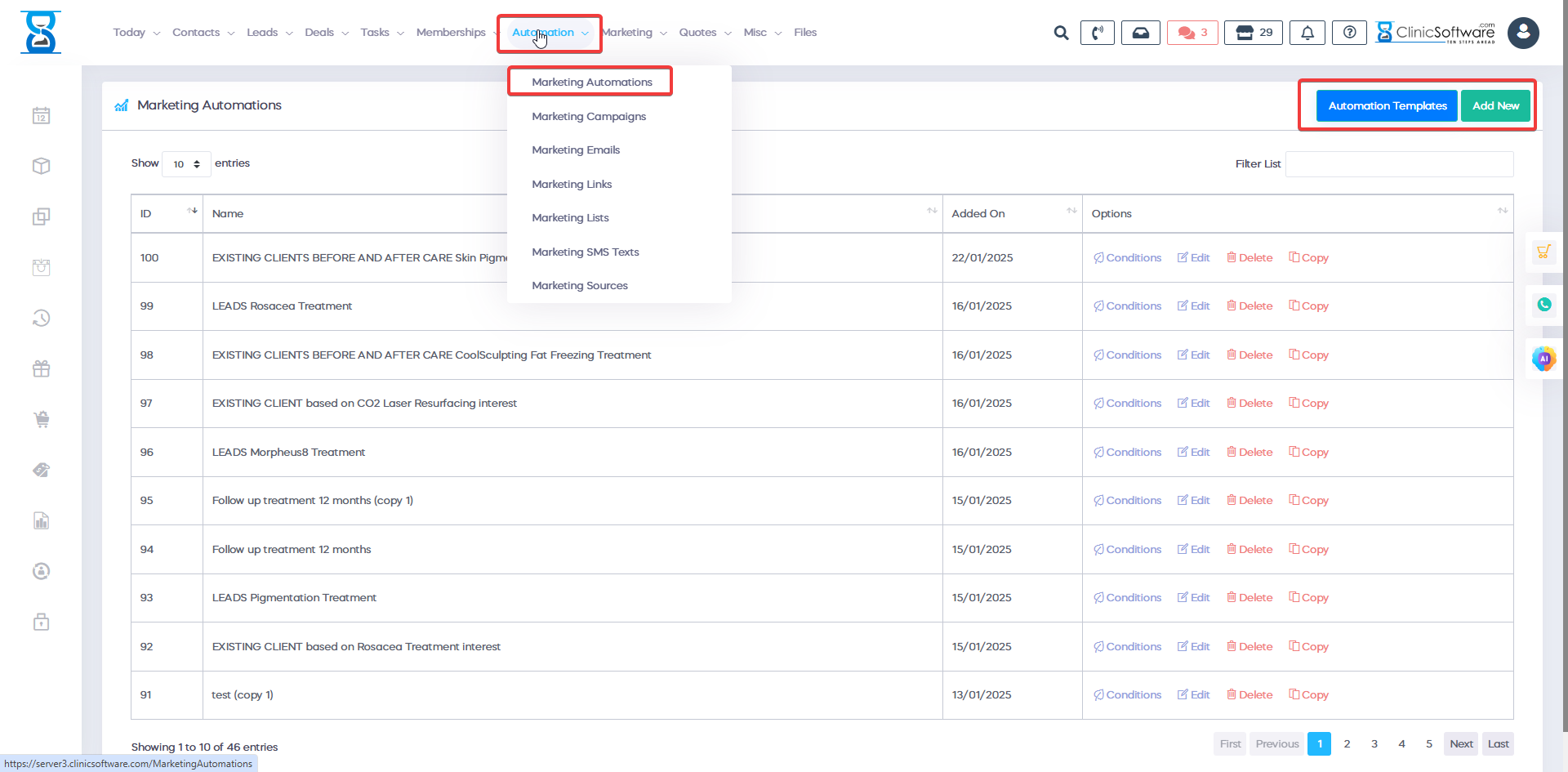Image resolution: width=1568 pixels, height=772 pixels.
Task: Open the WhatsApp floating icon
Action: (1543, 305)
